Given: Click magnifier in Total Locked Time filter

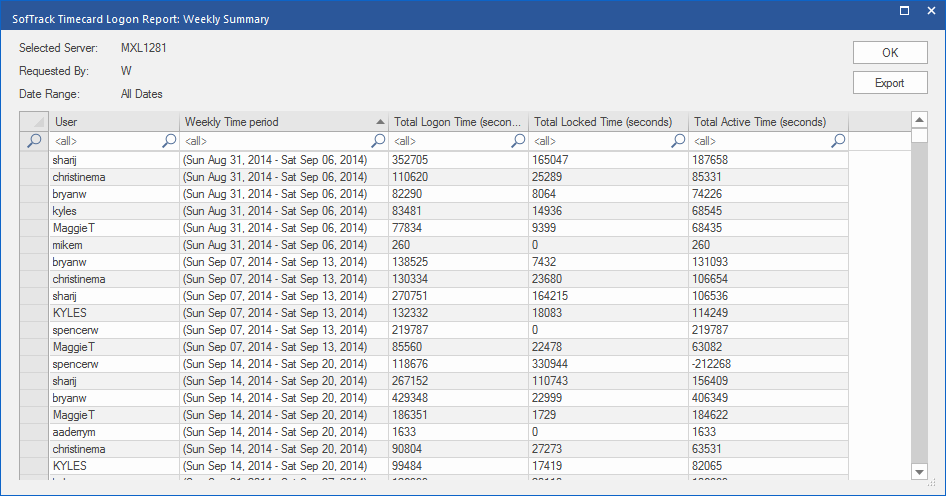Looking at the screenshot, I should [x=678, y=141].
